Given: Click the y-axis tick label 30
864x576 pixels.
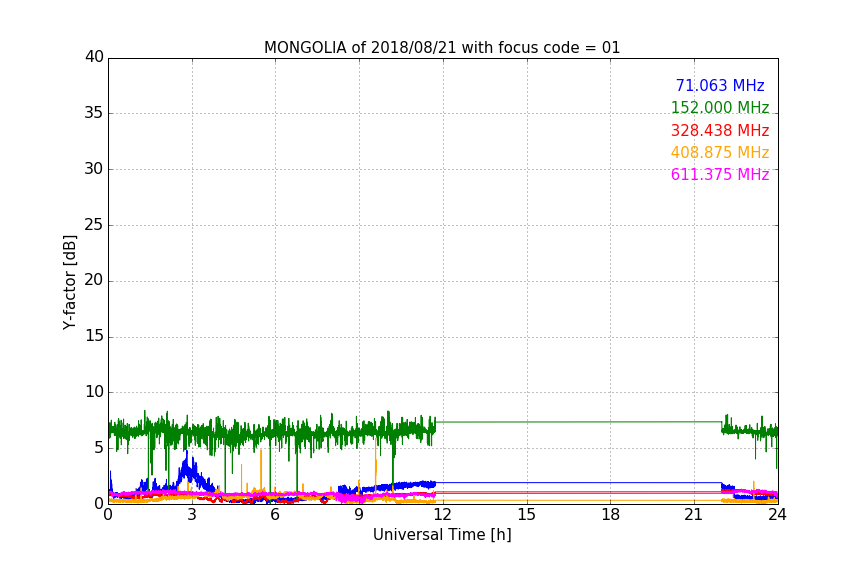Looking at the screenshot, I should [x=94, y=169].
